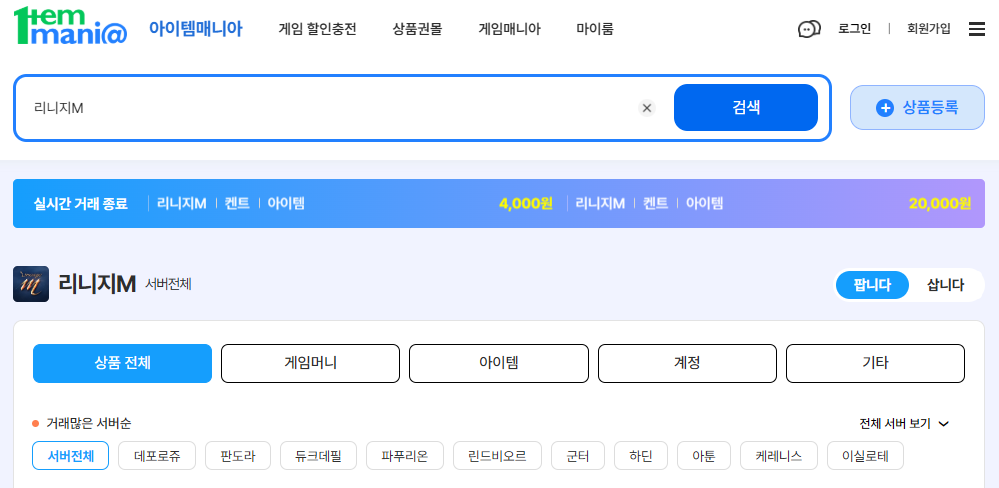Click the 거래많은 서버순 label

pyautogui.click(x=89, y=424)
